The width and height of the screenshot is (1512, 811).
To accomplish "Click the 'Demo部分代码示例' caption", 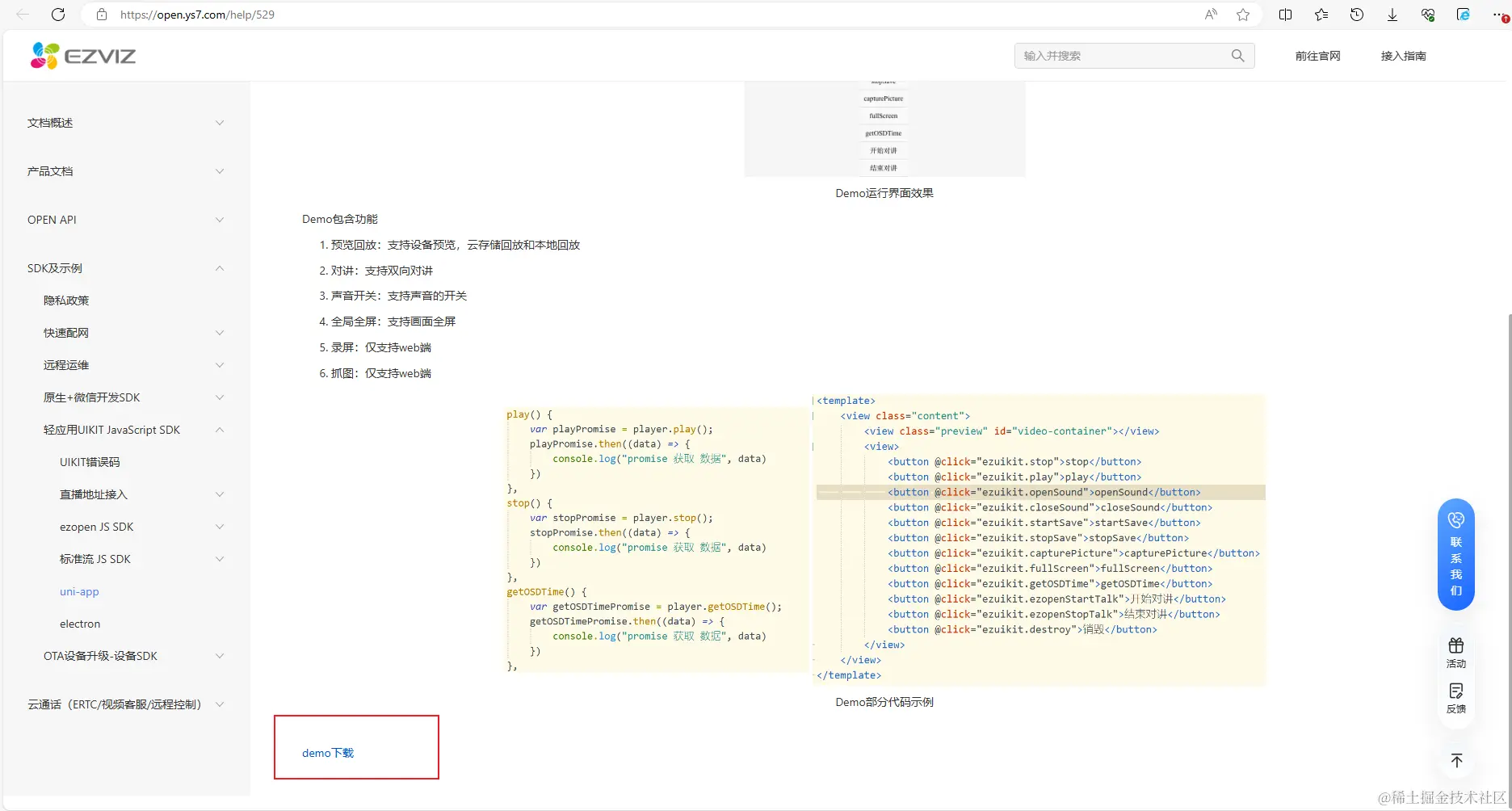I will click(884, 702).
